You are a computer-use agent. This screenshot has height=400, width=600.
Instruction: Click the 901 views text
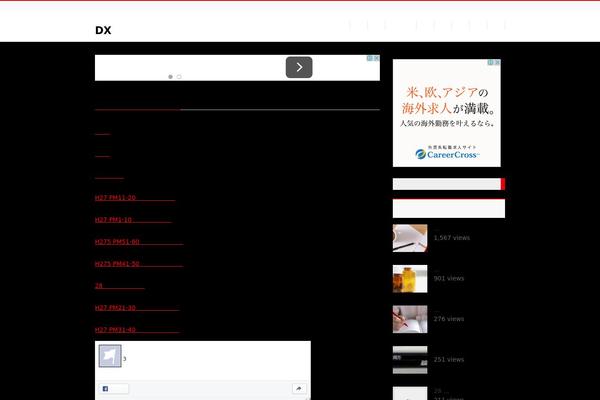click(448, 278)
